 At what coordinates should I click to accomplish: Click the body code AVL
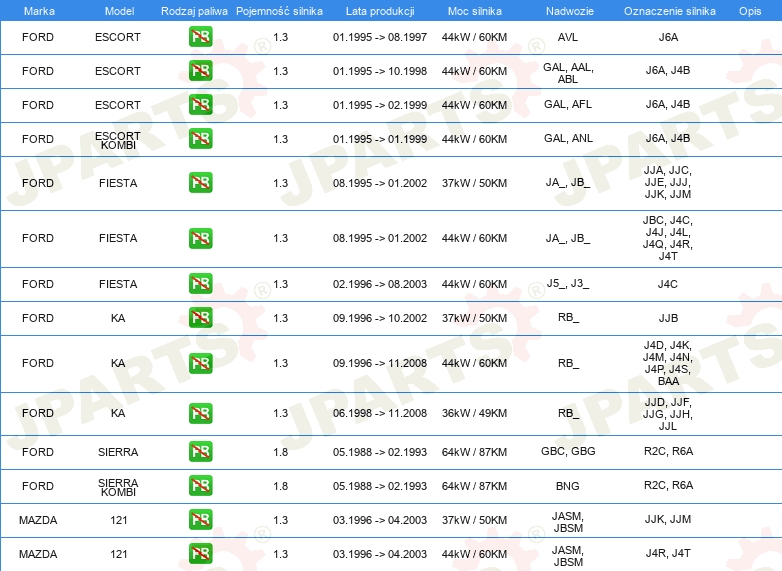click(x=568, y=37)
